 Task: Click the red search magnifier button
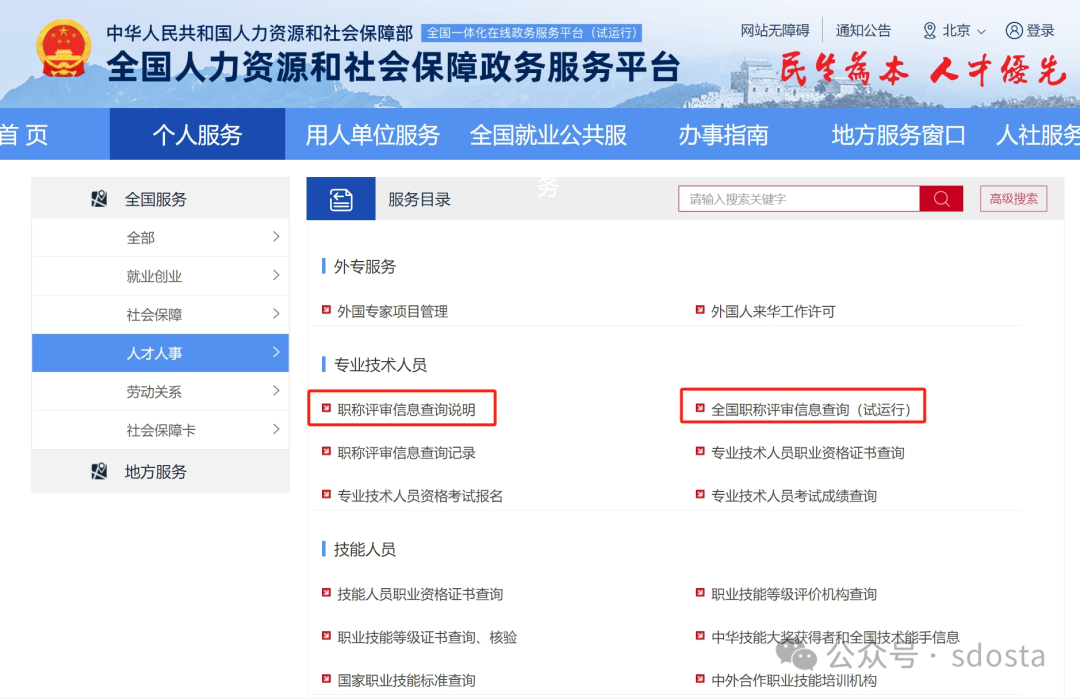click(x=941, y=199)
